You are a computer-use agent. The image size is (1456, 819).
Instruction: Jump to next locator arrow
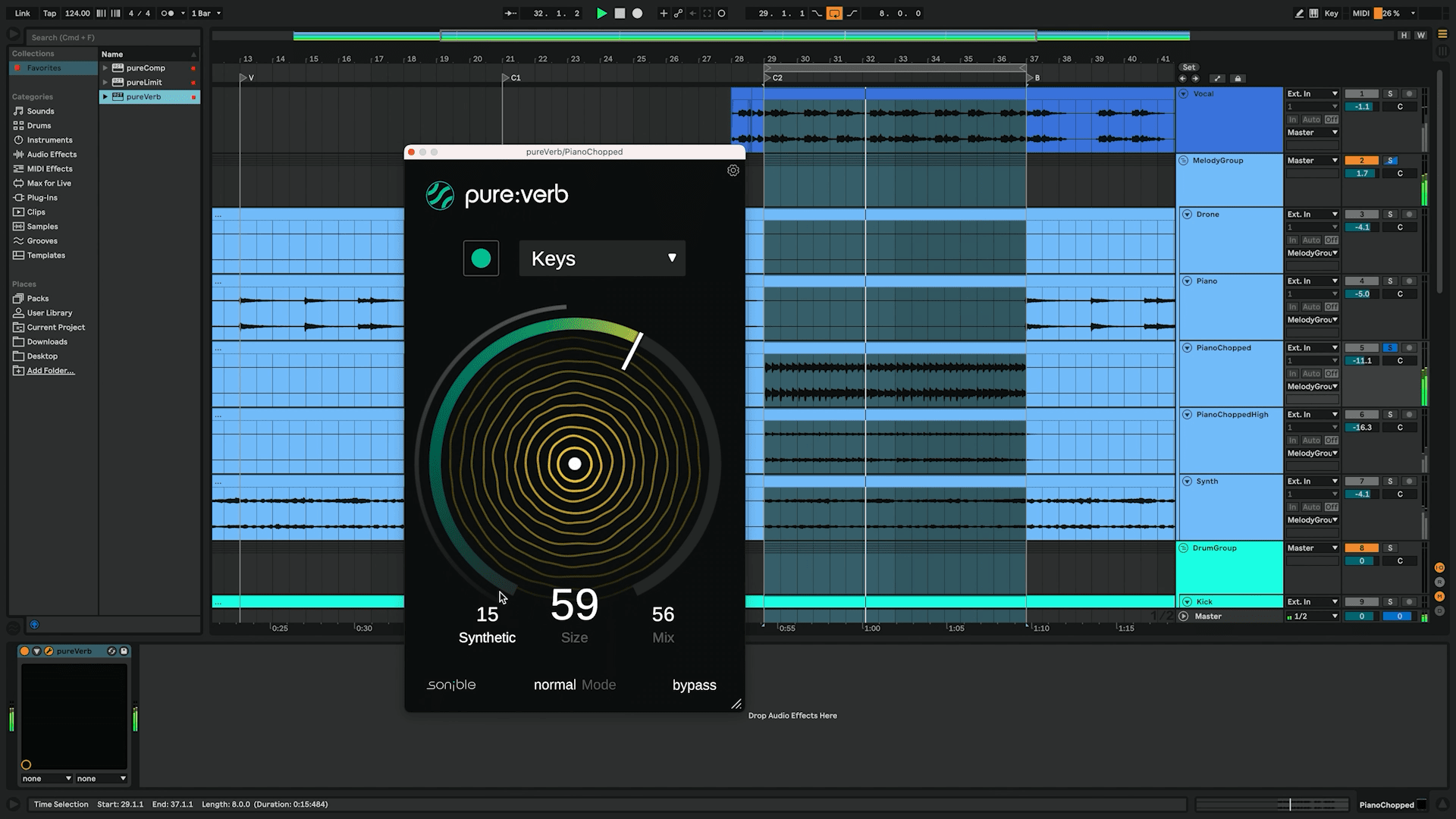click(x=1196, y=79)
